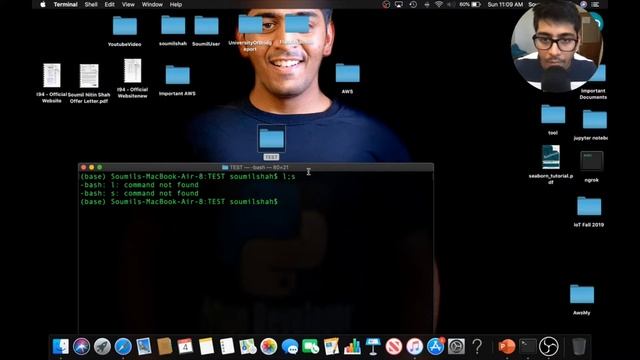Open Messages speech bubble in dock
Screen dimensions: 640x360
[x=290, y=347]
